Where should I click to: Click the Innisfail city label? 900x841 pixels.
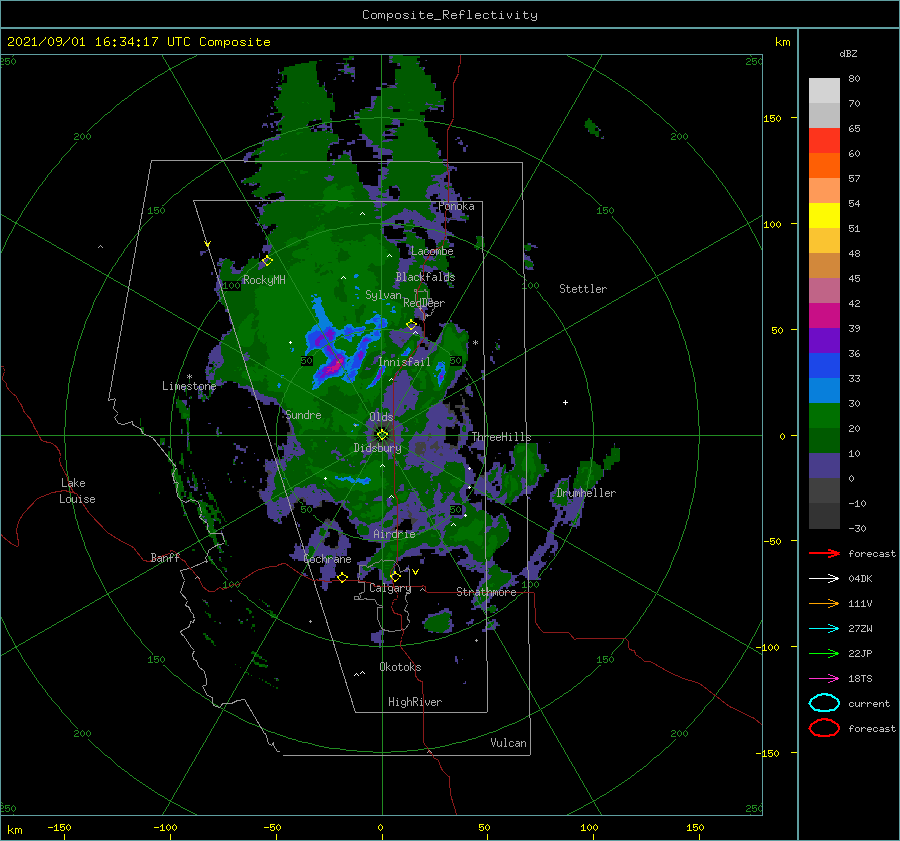[x=404, y=362]
